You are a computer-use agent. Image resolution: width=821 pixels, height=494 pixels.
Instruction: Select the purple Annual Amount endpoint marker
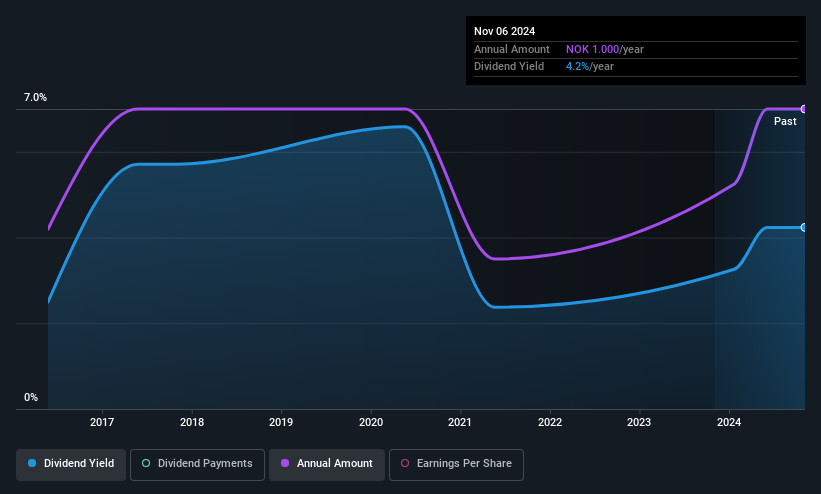(x=804, y=109)
